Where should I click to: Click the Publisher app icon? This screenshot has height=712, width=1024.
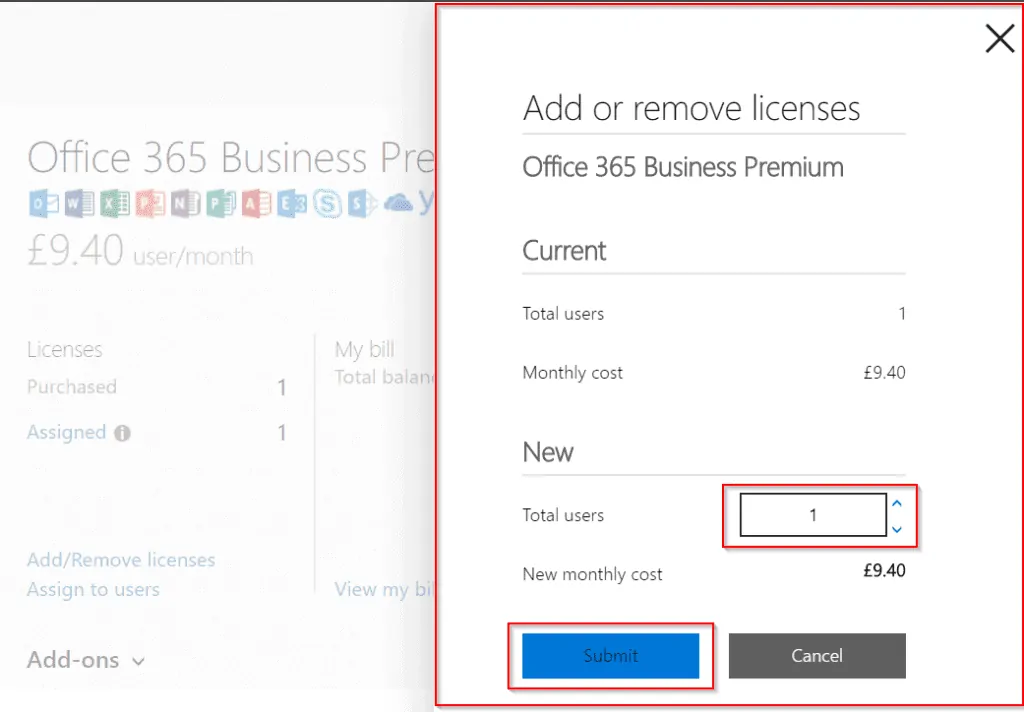coord(221,204)
